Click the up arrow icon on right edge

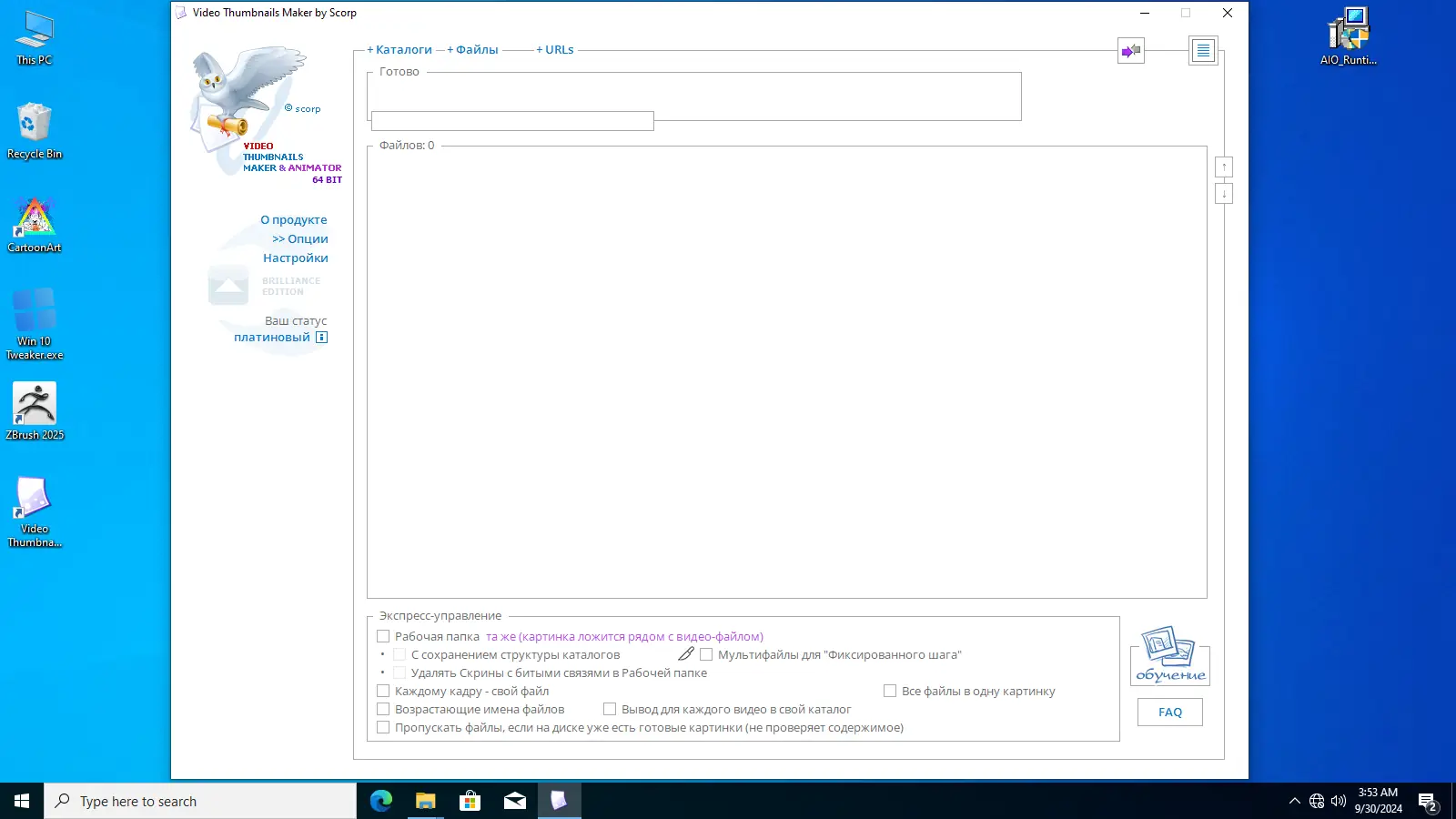[1225, 167]
